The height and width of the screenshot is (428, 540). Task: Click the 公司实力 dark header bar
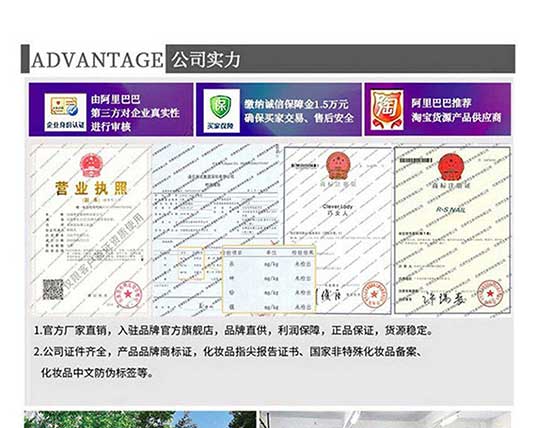pos(340,59)
